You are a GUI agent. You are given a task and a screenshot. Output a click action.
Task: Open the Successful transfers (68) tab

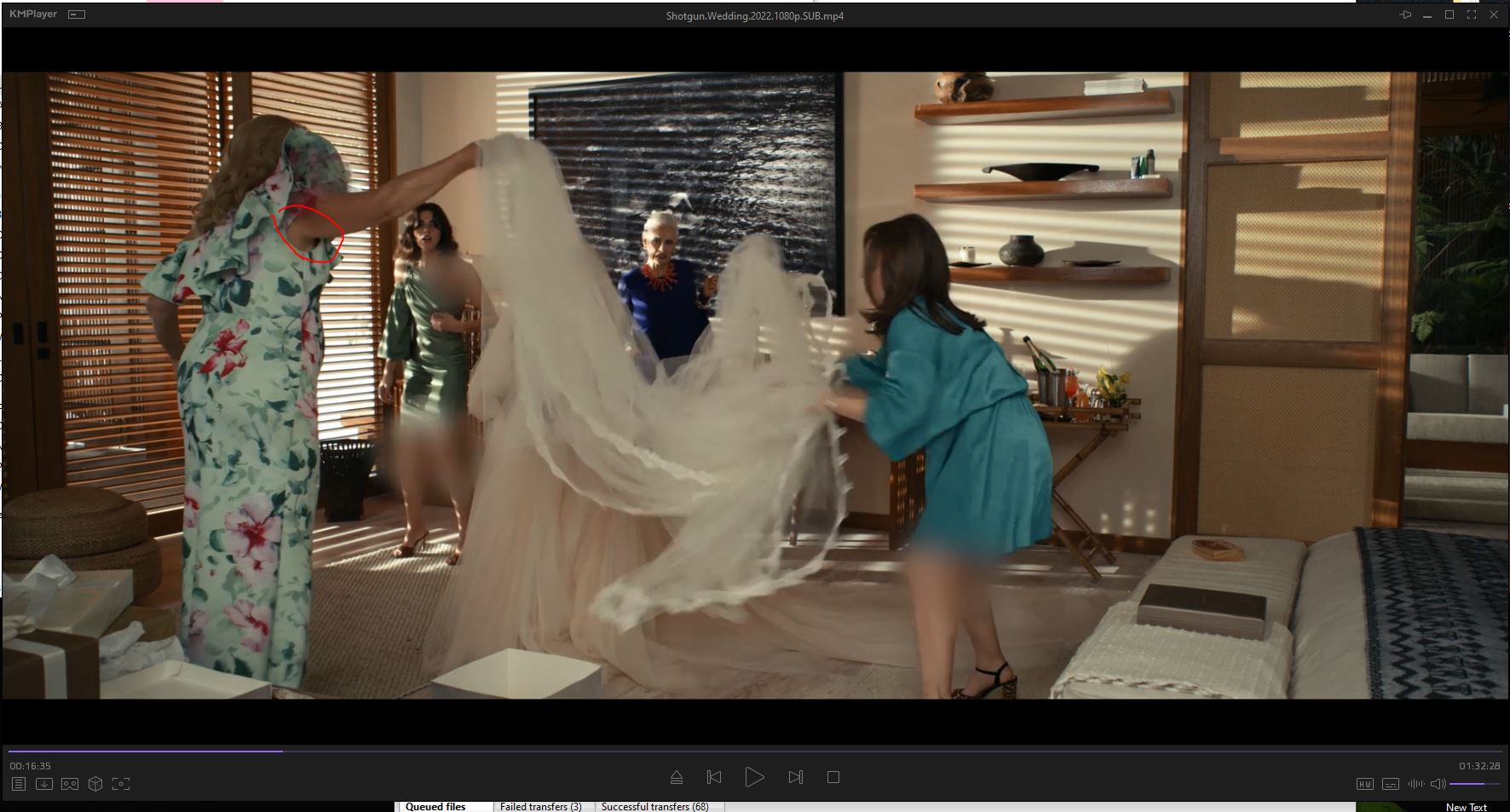(654, 806)
